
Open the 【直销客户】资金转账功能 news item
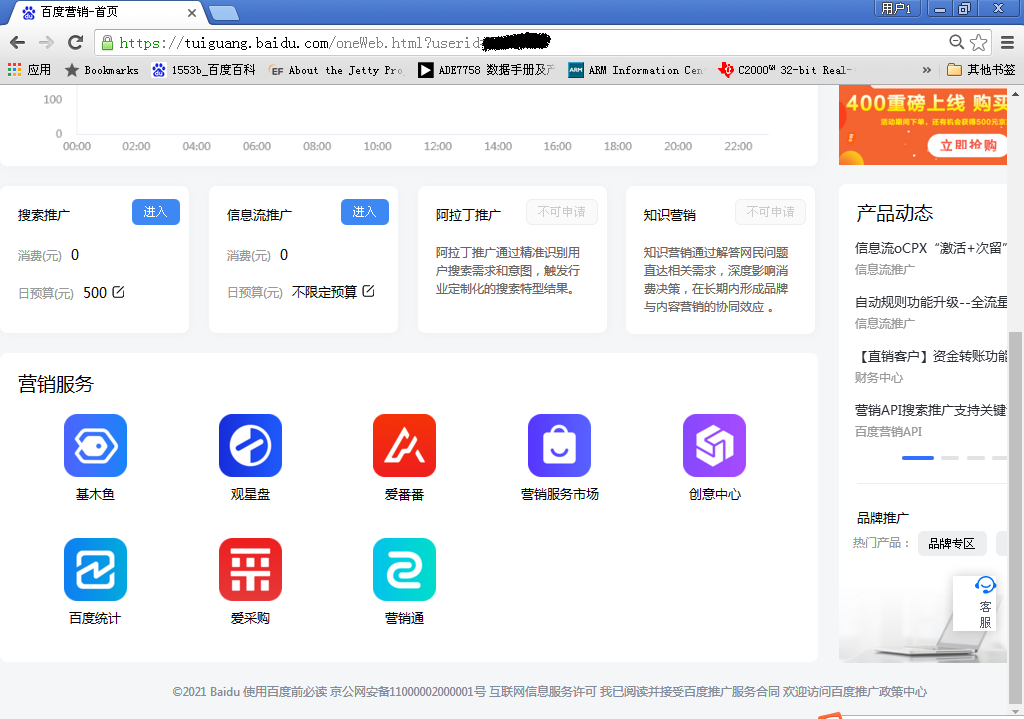(x=931, y=357)
